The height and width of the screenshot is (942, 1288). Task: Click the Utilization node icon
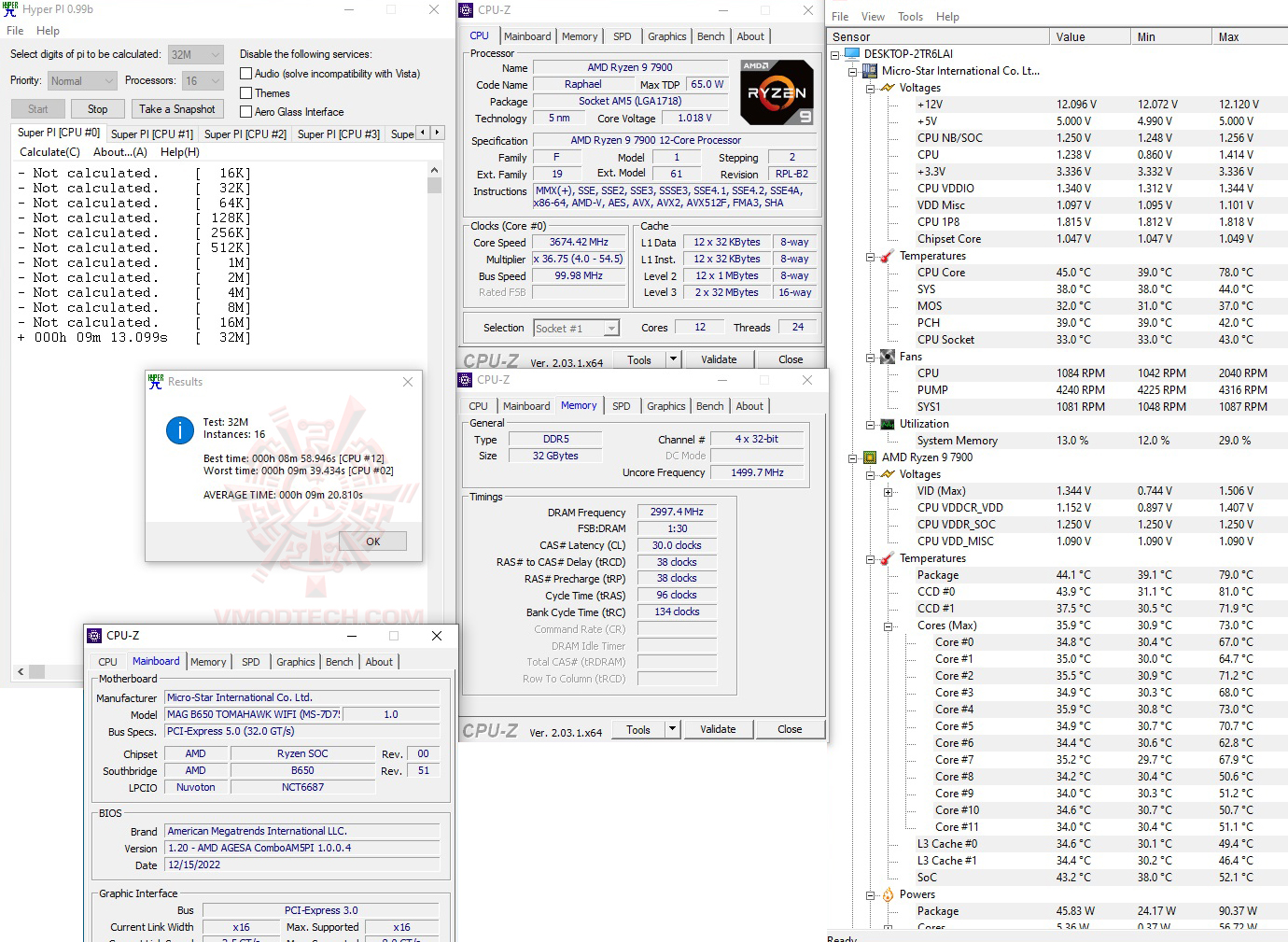(888, 424)
